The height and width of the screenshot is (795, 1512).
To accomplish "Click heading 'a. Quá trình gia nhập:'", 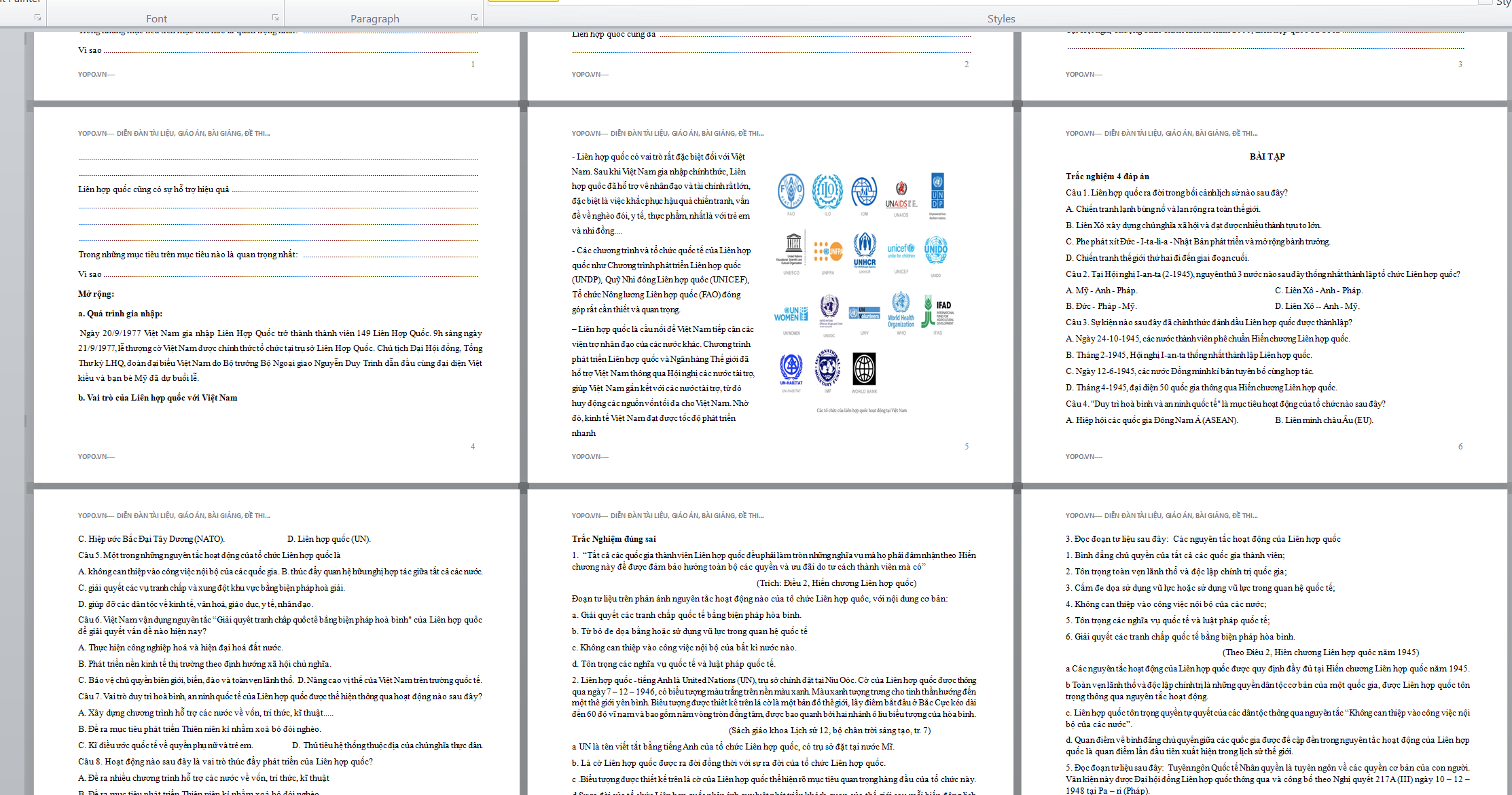I will pyautogui.click(x=120, y=314).
